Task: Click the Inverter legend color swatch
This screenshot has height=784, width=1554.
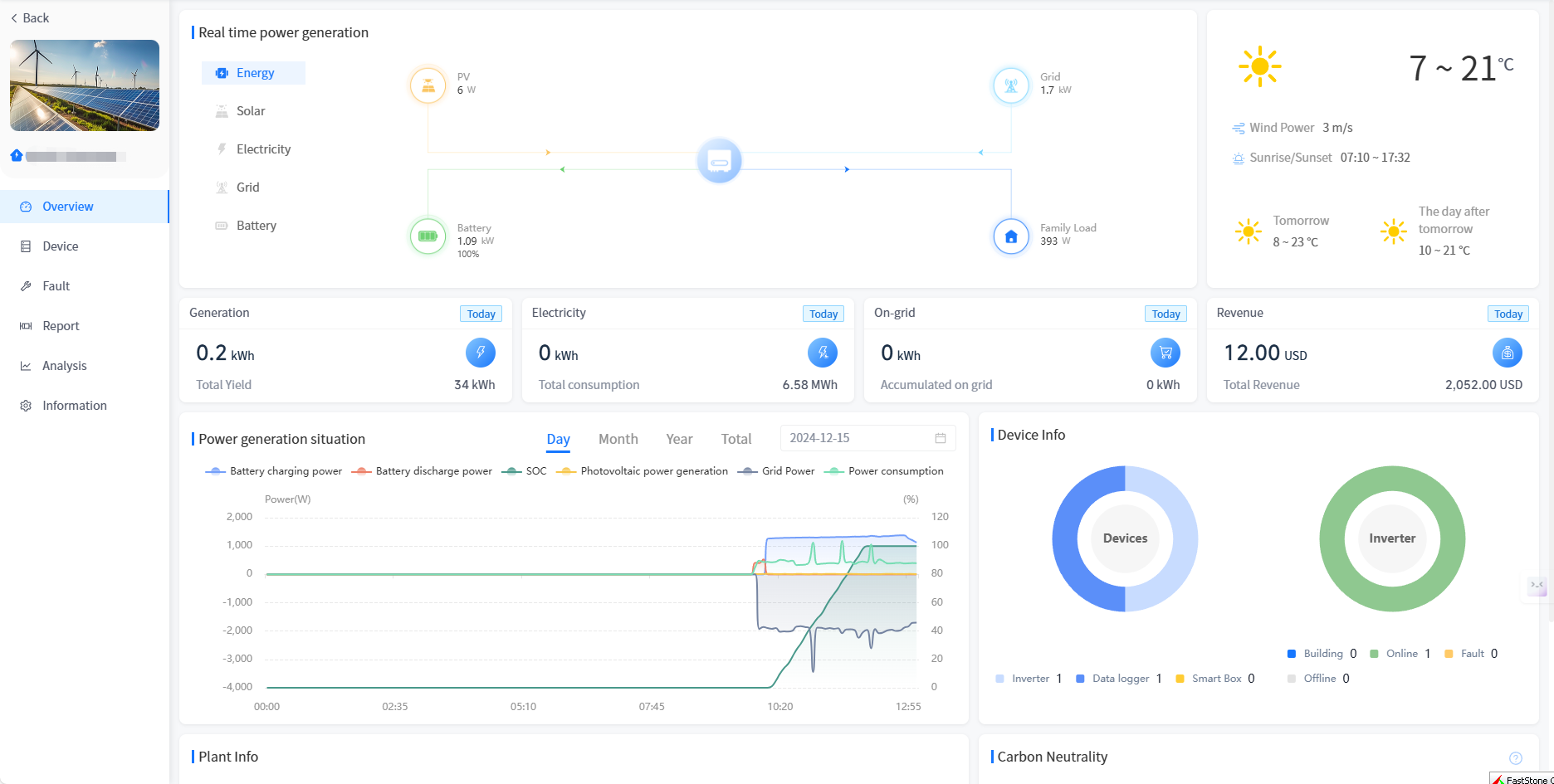Action: tap(999, 679)
